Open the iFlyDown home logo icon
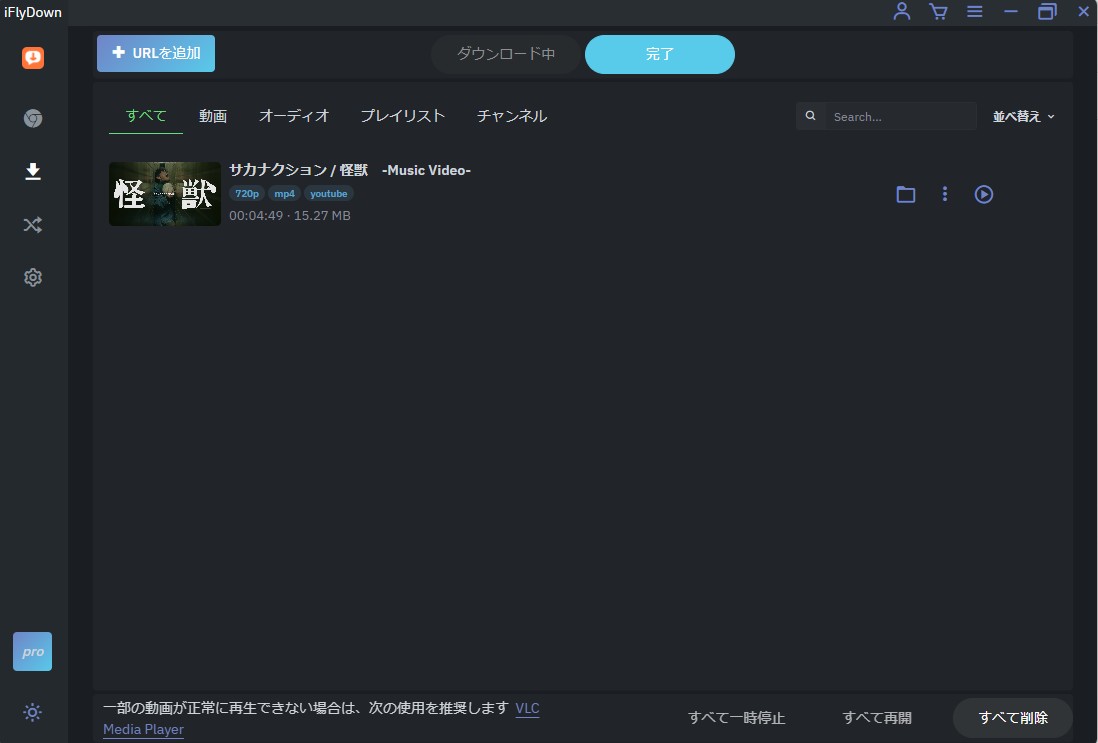This screenshot has width=1098, height=743. click(x=33, y=57)
